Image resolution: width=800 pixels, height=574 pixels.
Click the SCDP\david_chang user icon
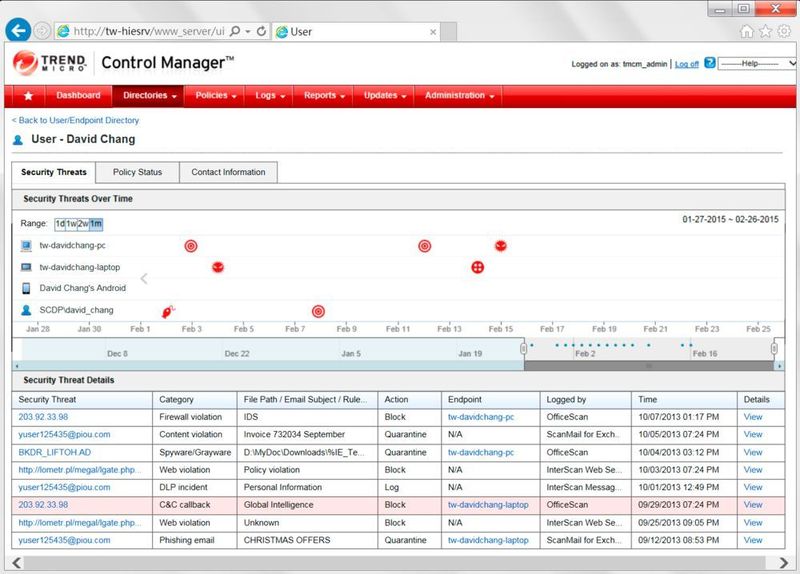click(x=26, y=310)
